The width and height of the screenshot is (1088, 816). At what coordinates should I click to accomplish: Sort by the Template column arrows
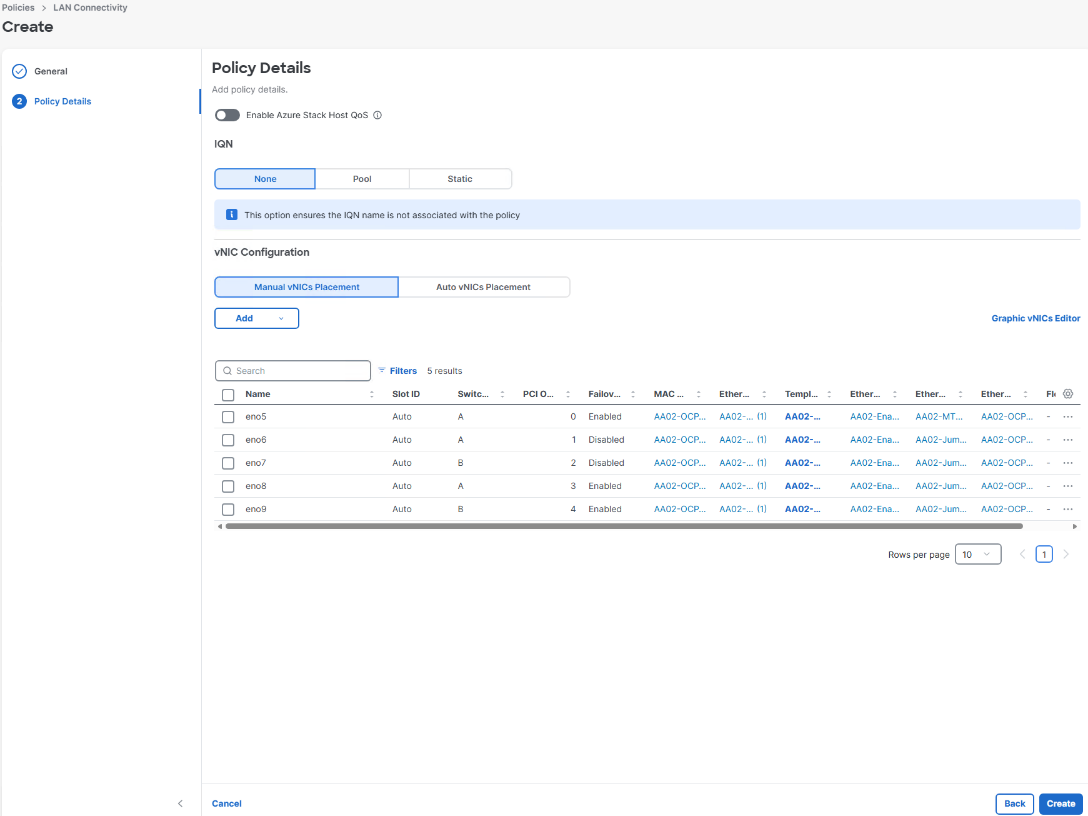coord(829,394)
